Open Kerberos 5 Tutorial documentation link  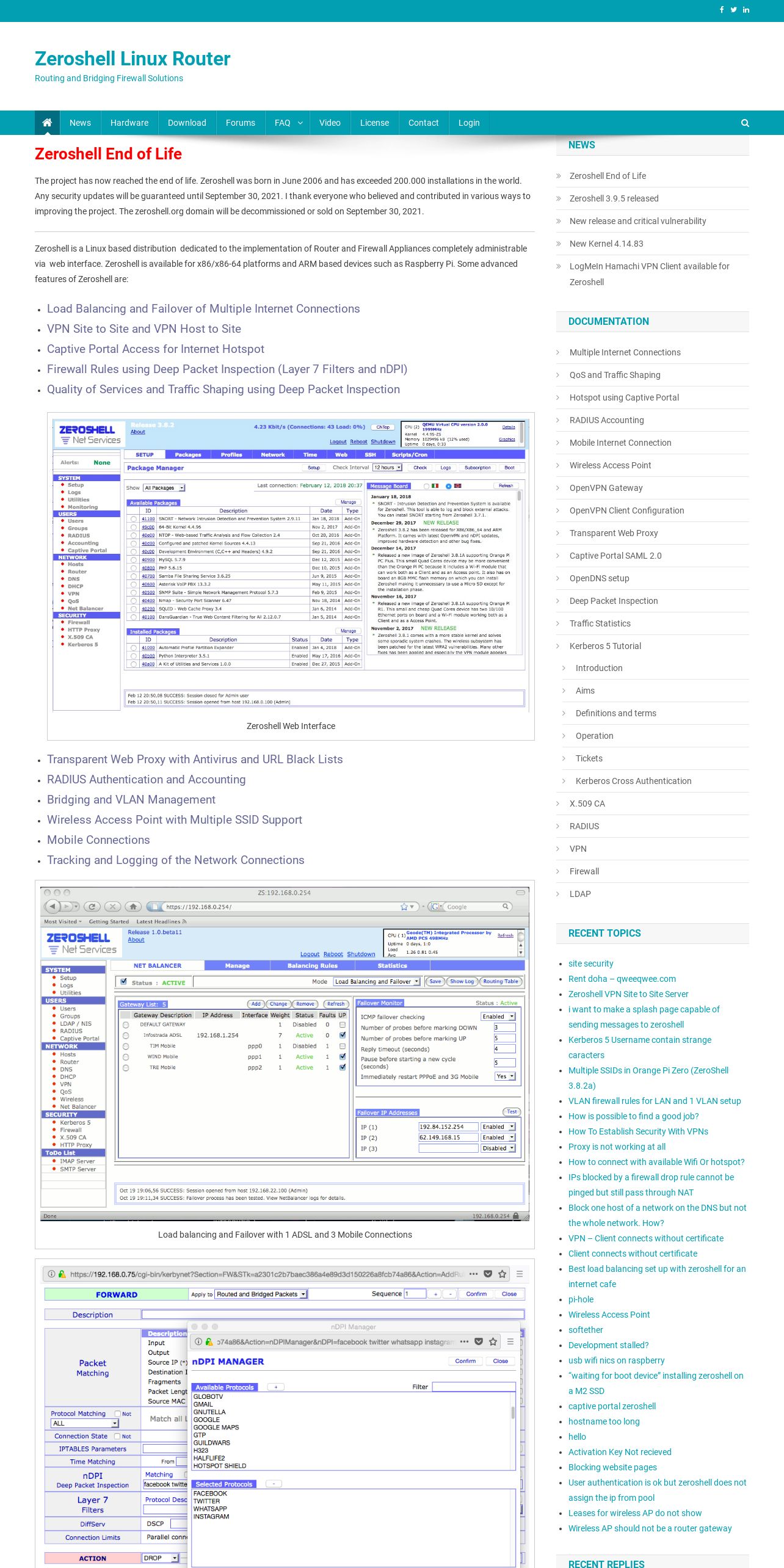click(x=605, y=646)
